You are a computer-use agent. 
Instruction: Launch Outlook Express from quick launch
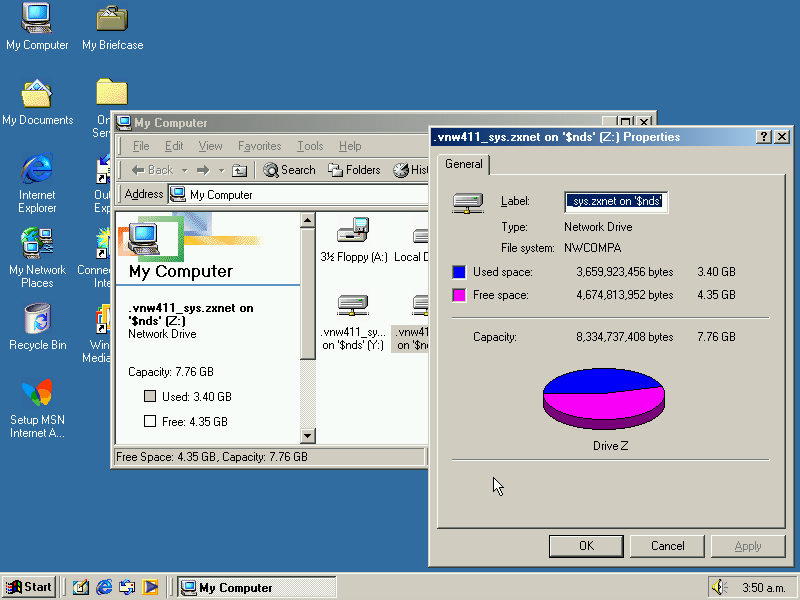coord(127,587)
